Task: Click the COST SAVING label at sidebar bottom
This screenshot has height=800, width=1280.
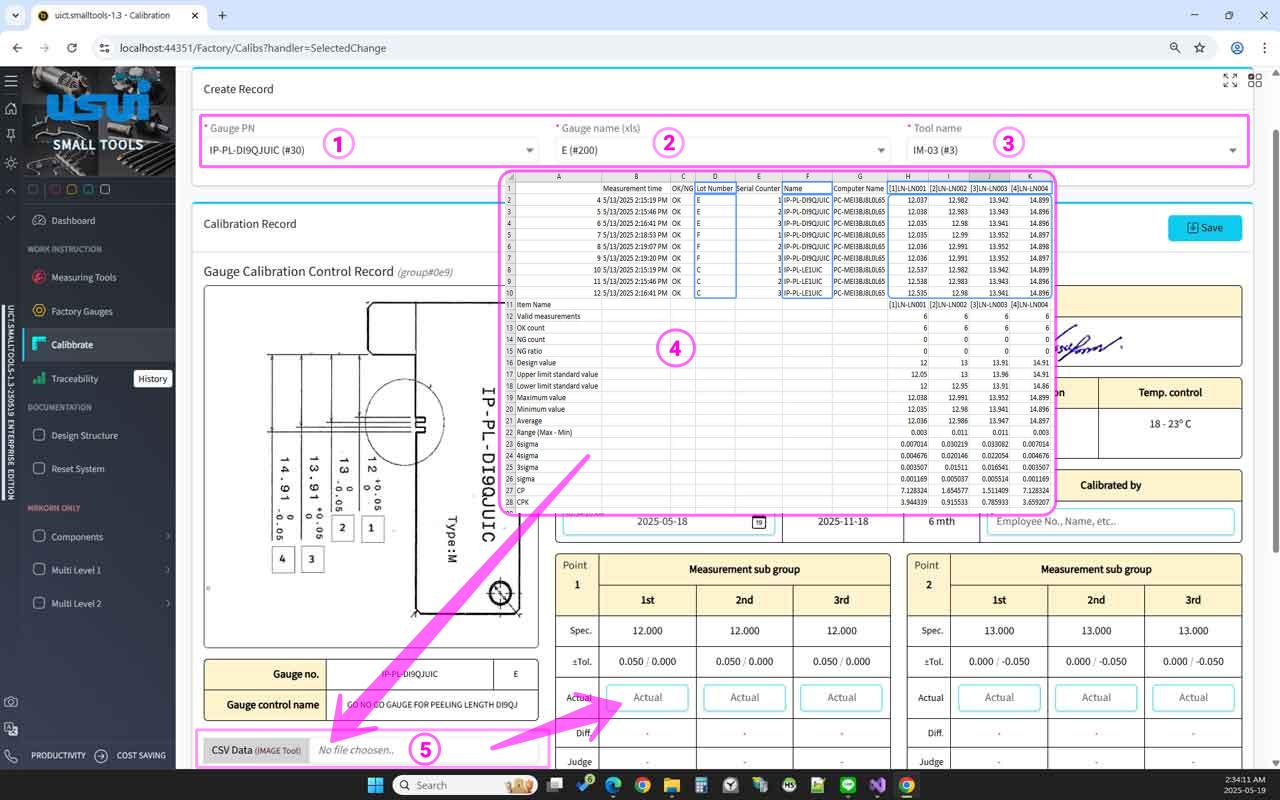Action: [141, 756]
